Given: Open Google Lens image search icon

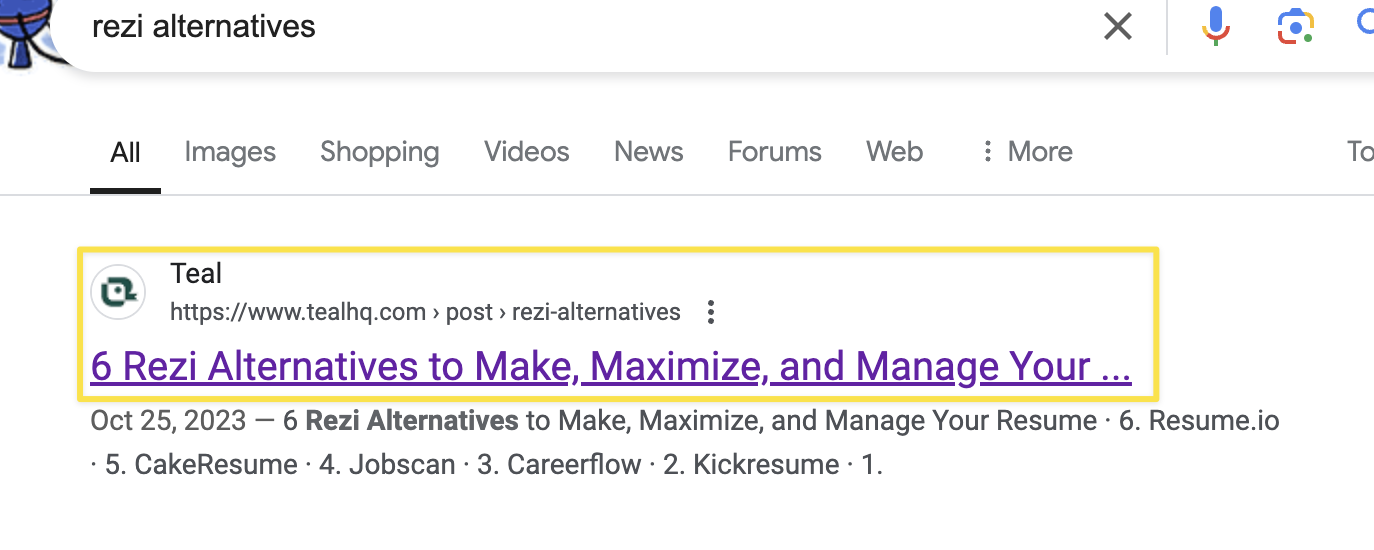Looking at the screenshot, I should click(x=1295, y=26).
